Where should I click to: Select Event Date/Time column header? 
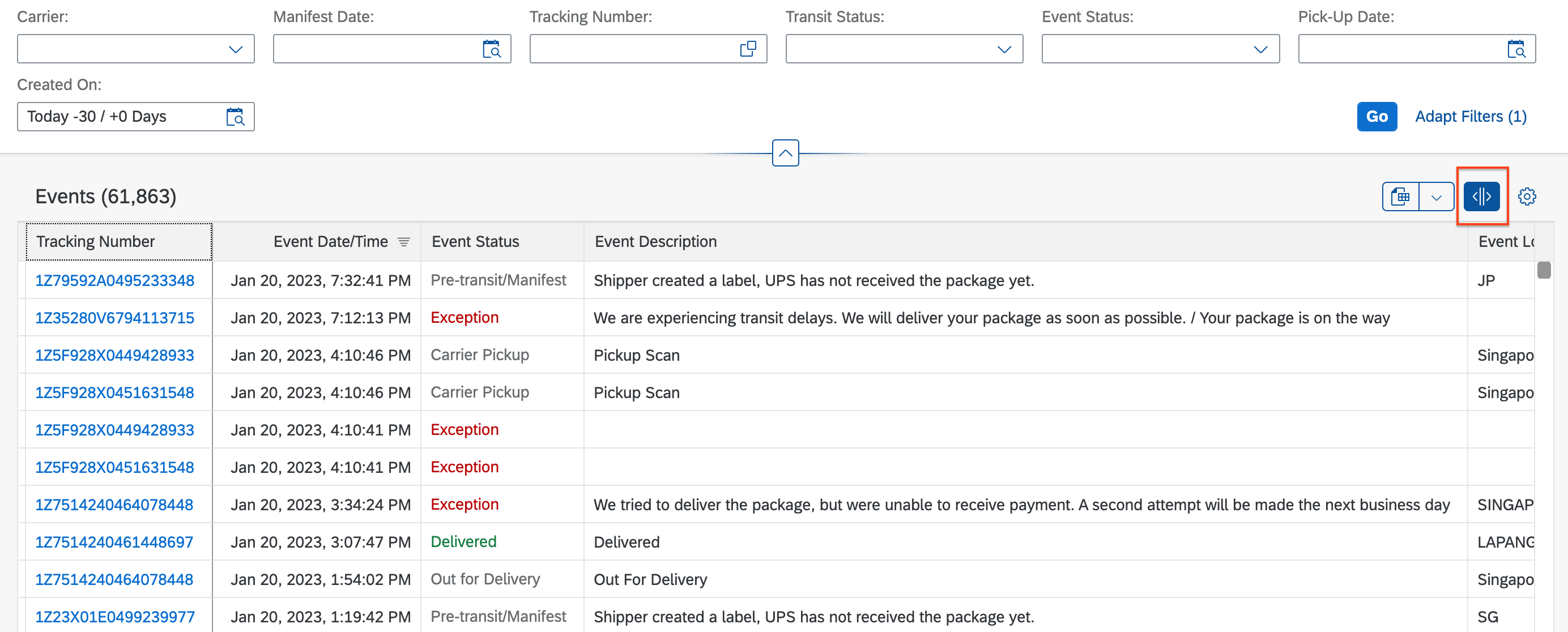click(317, 241)
